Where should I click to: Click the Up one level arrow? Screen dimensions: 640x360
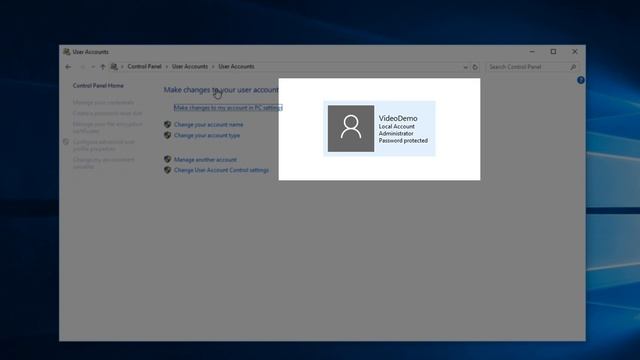103,67
